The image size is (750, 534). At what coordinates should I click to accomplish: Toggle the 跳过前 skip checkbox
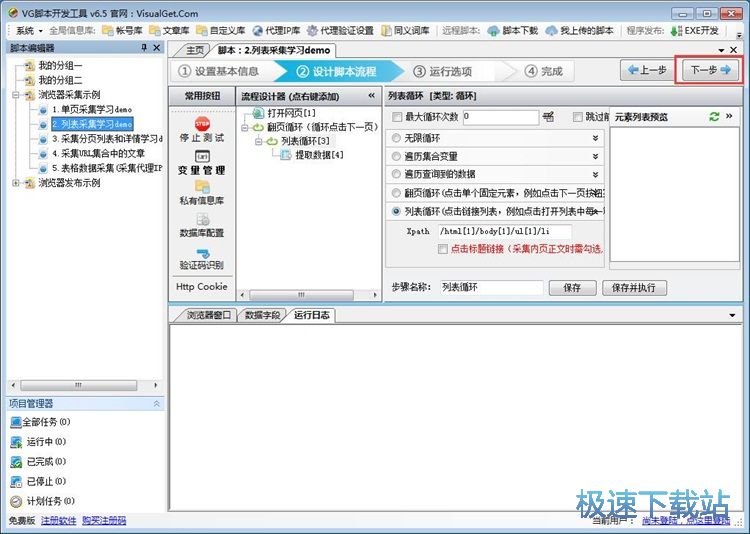coord(578,117)
